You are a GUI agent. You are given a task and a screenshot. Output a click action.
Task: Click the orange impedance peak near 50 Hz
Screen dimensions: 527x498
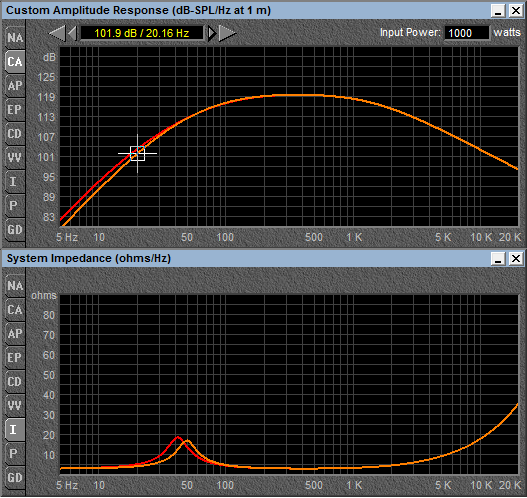tap(187, 441)
